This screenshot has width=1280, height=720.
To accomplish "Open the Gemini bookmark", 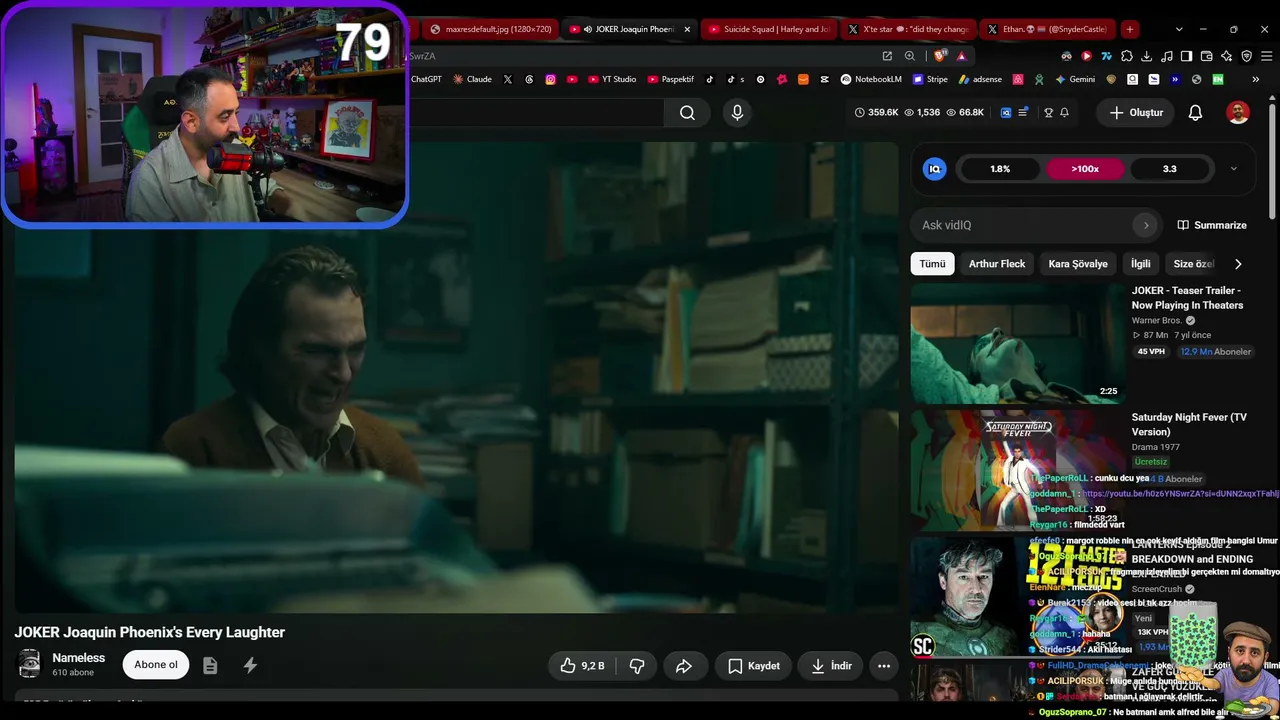I will click(1075, 79).
